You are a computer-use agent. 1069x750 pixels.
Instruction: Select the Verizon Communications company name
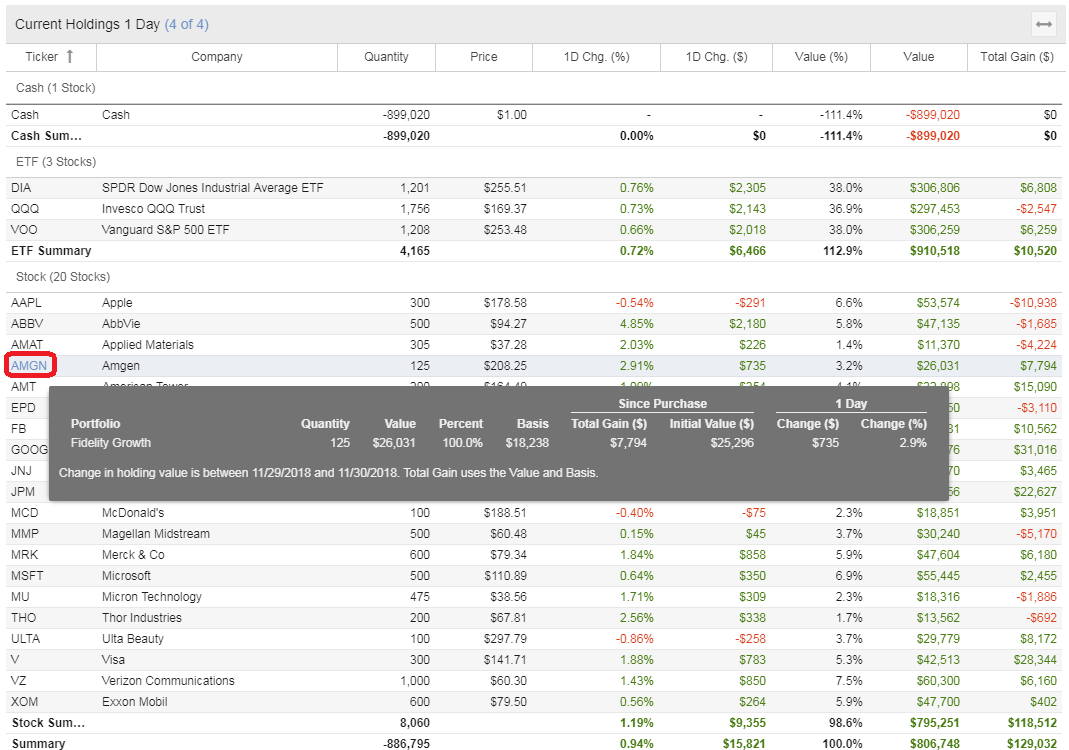(x=168, y=681)
